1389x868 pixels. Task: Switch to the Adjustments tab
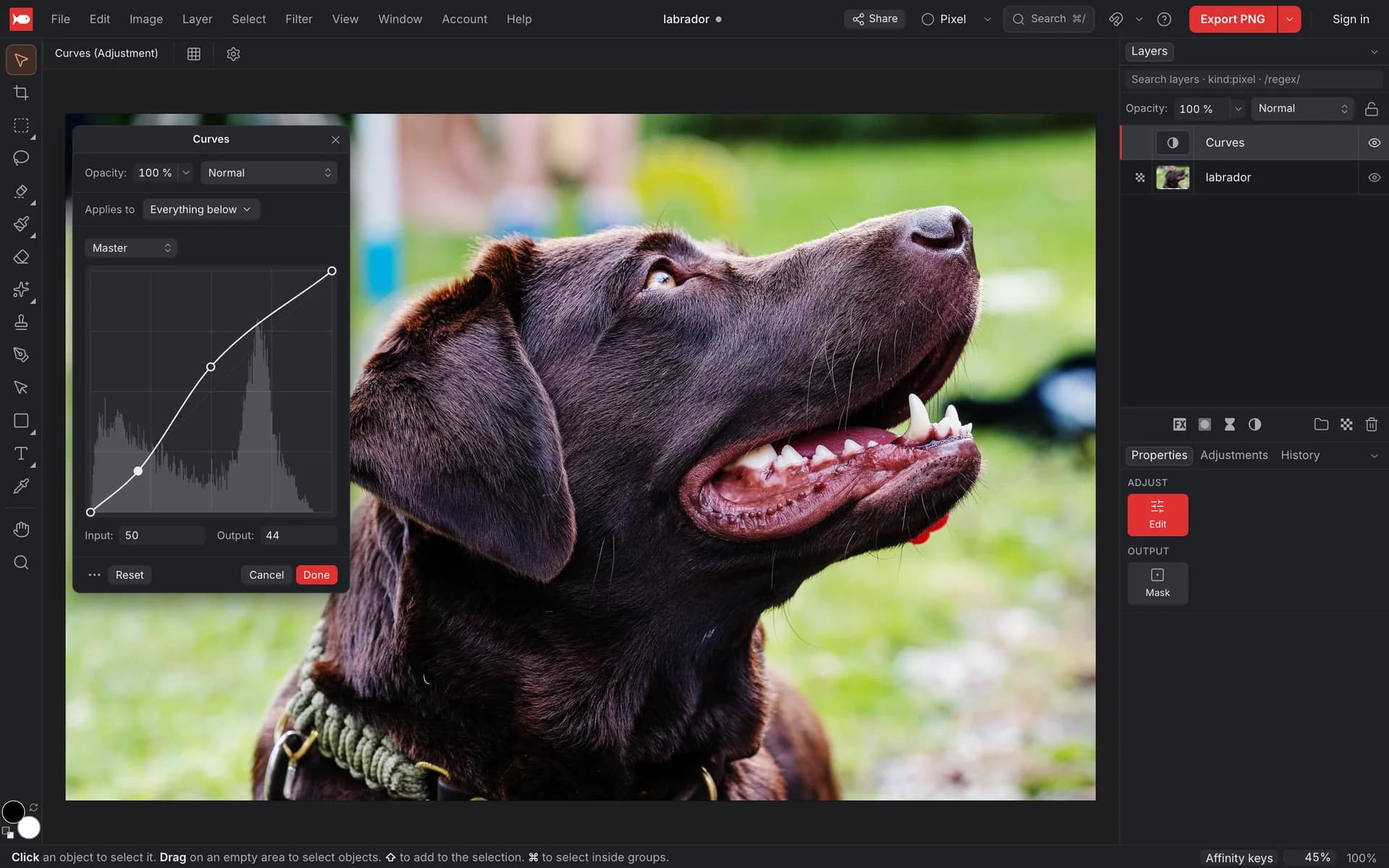point(1233,455)
